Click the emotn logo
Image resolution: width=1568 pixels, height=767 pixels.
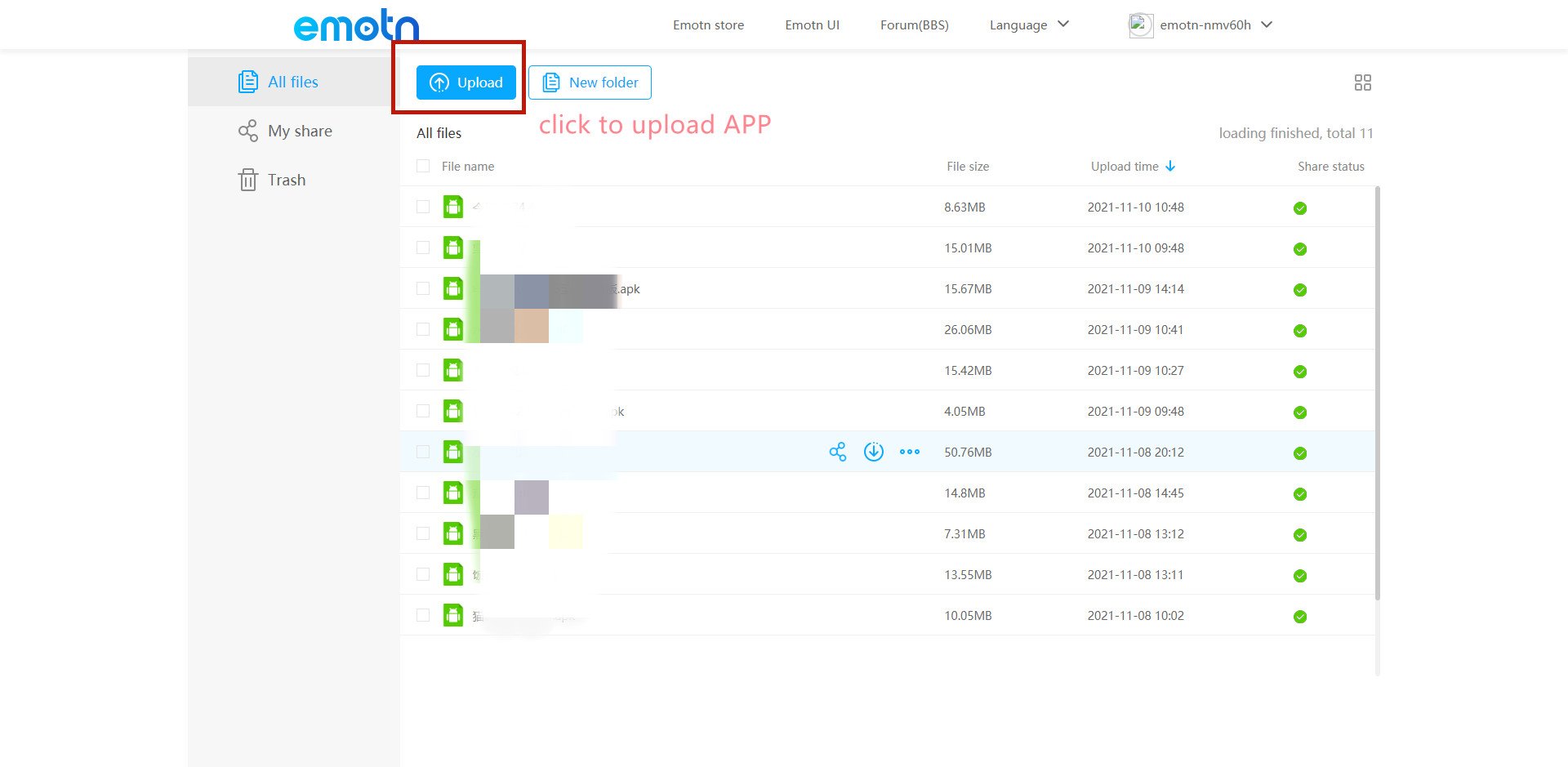coord(356,25)
